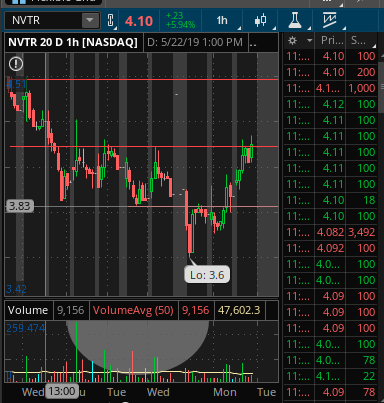
Task: Open the symbol selector dropdown arrow
Action: pos(90,21)
